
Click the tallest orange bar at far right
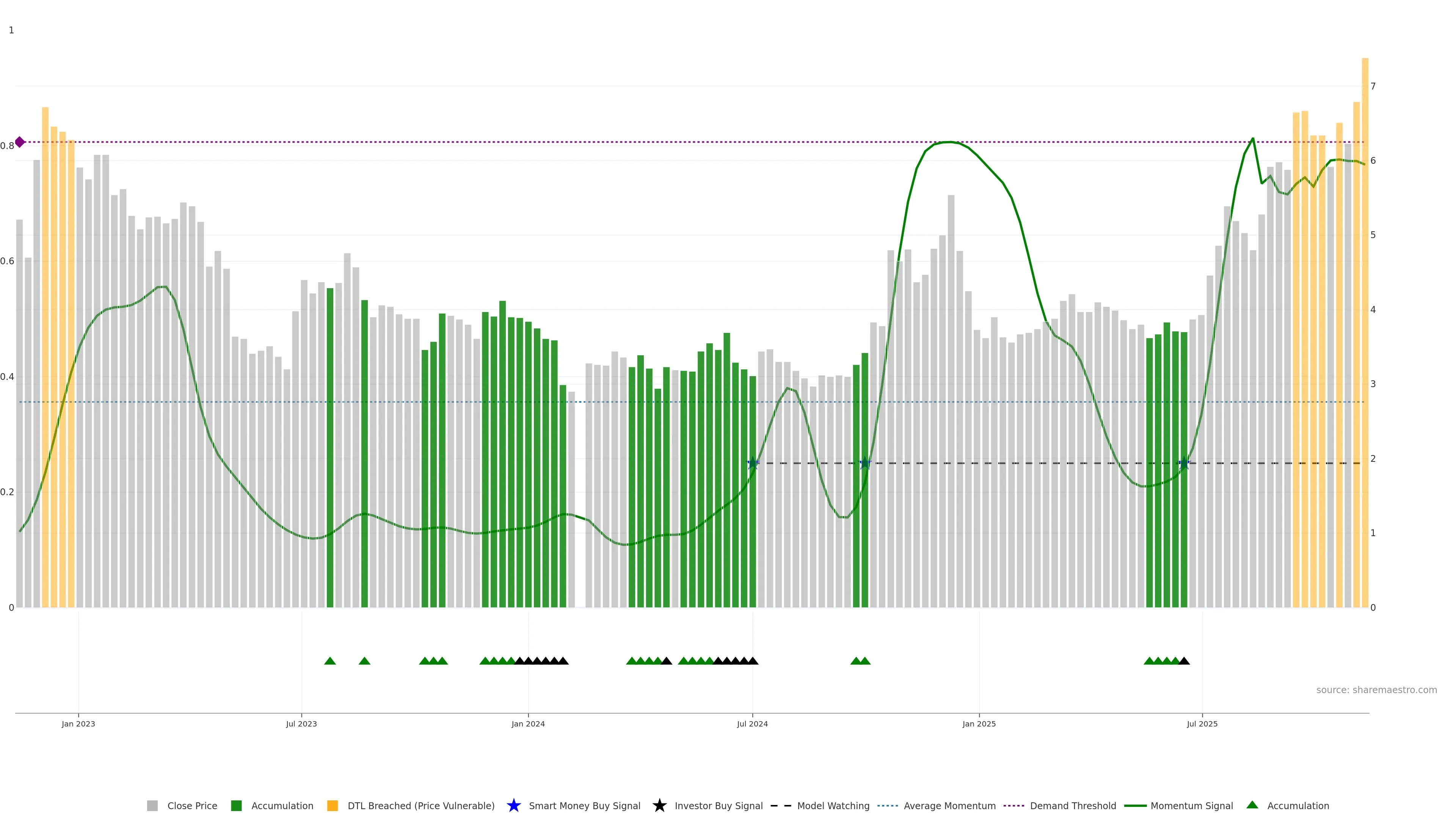(x=1365, y=282)
